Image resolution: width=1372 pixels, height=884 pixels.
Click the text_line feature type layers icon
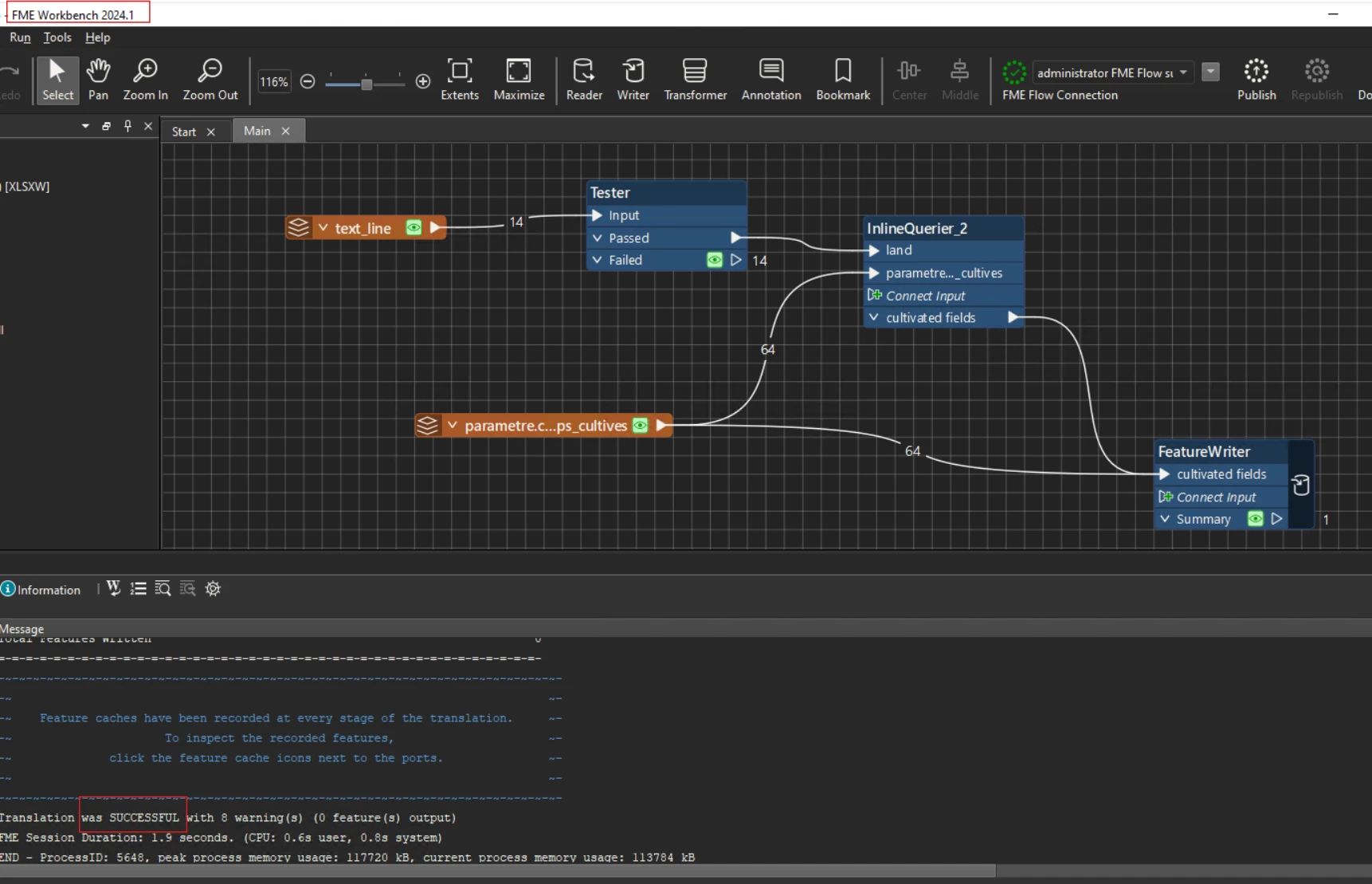299,228
